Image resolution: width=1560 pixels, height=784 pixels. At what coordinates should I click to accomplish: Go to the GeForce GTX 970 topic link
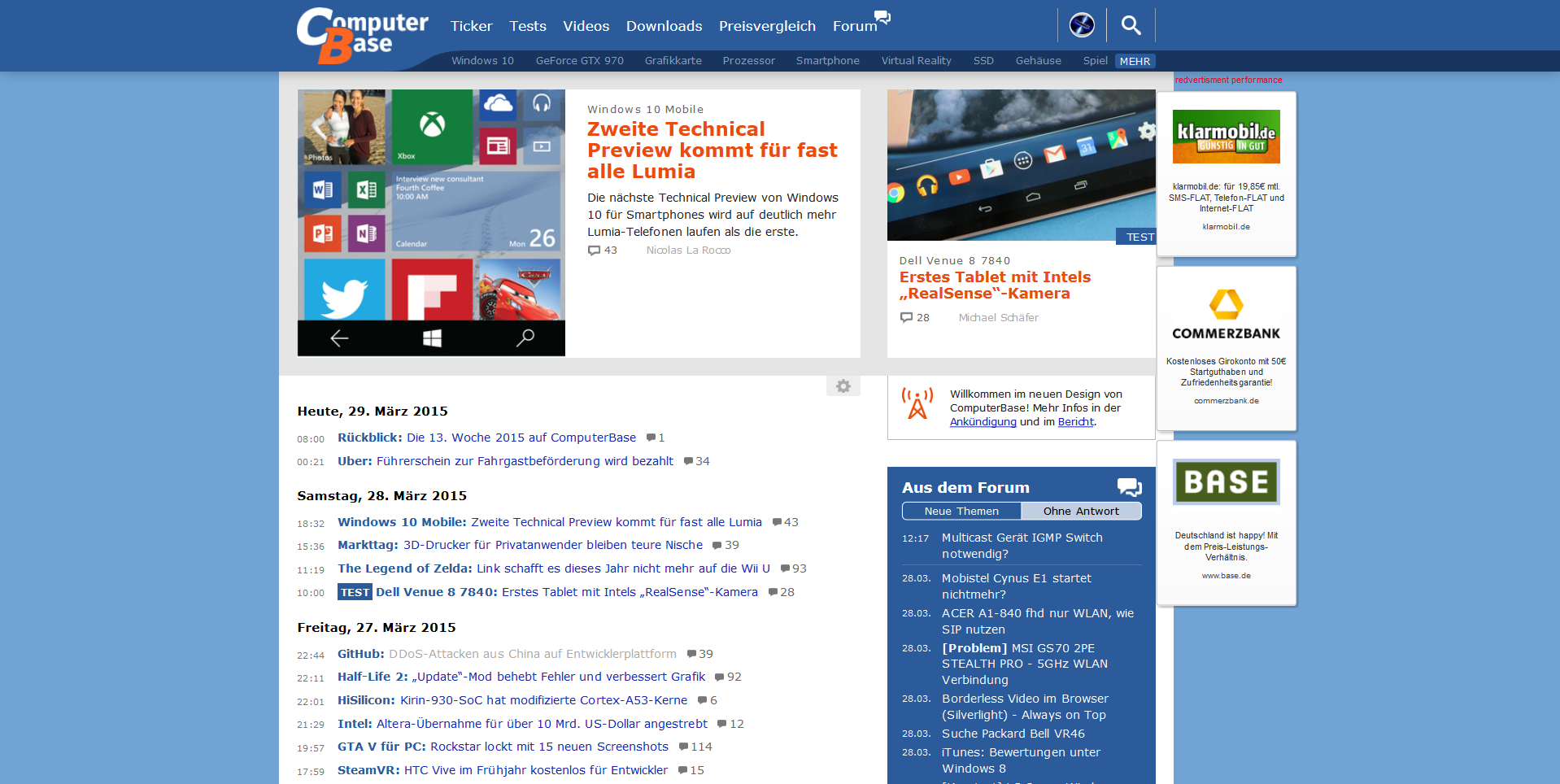click(580, 61)
